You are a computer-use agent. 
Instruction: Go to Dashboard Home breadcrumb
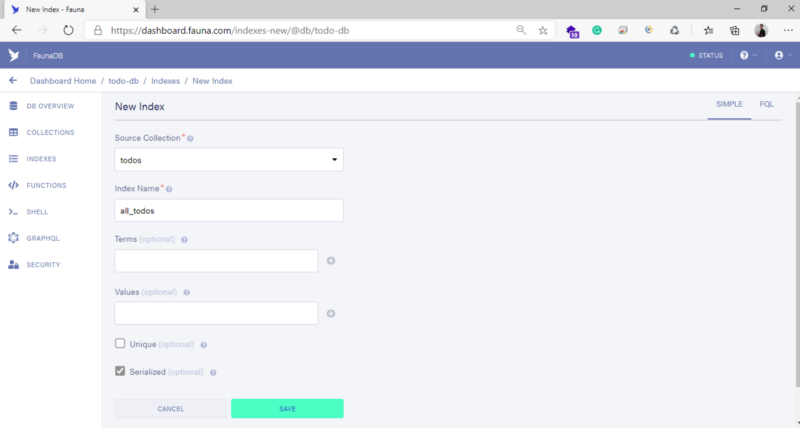pos(63,81)
